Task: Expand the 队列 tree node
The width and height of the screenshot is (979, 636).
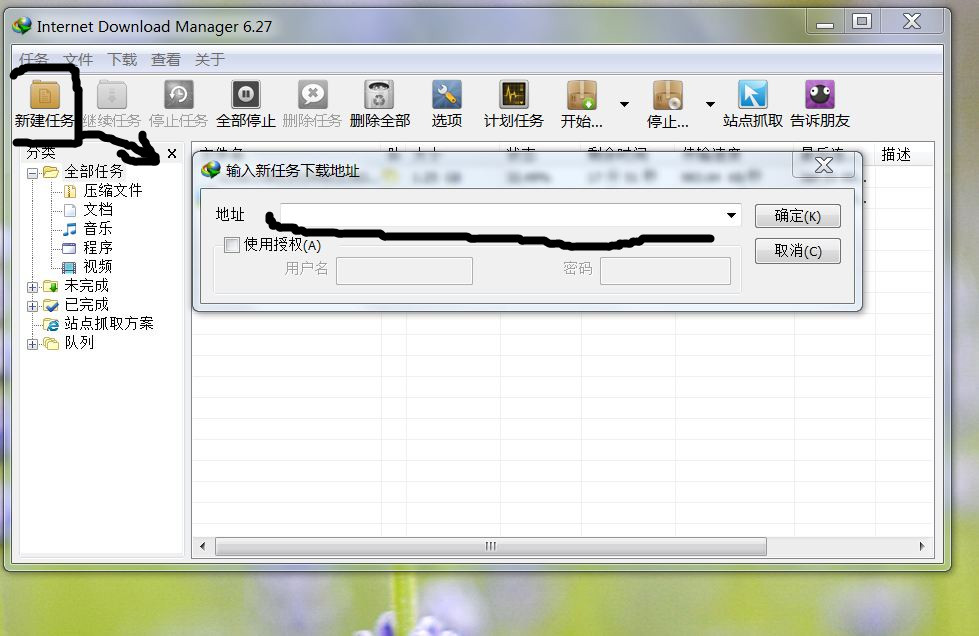Action: click(x=32, y=344)
